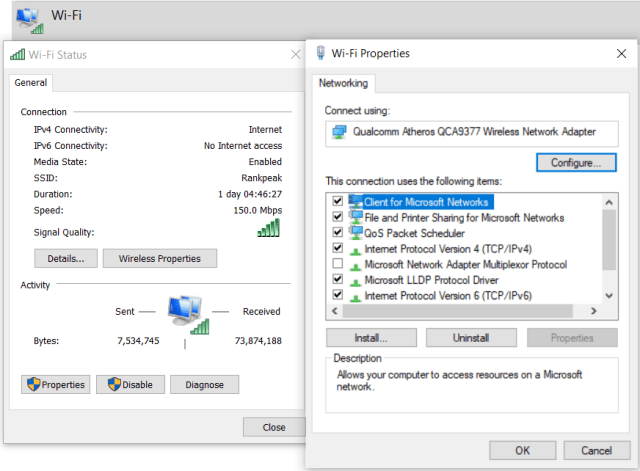Click received bytes value 73,874,188
The width and height of the screenshot is (640, 471).
[x=258, y=340]
